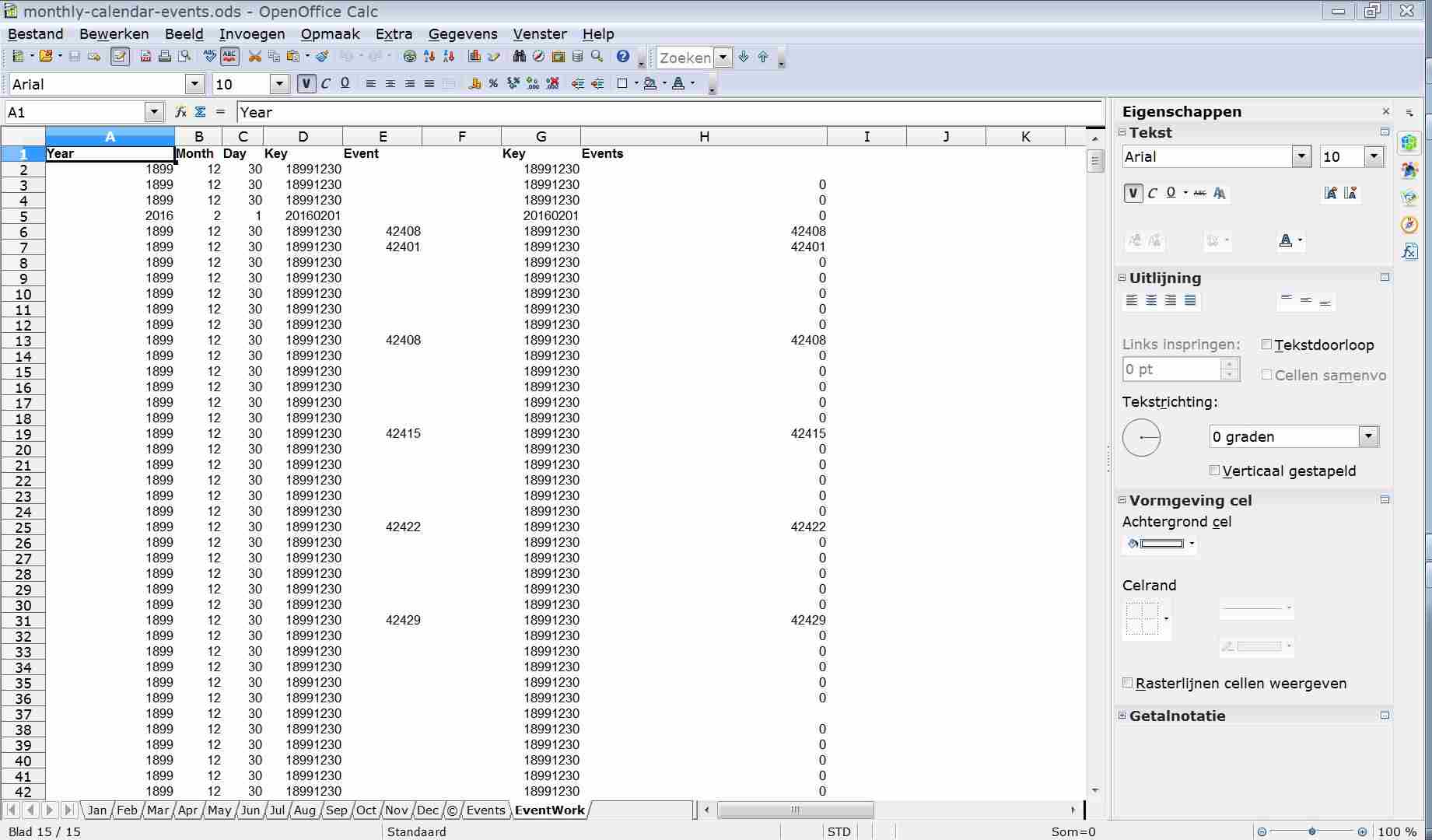
Task: Open the Bestand menu
Action: (36, 33)
